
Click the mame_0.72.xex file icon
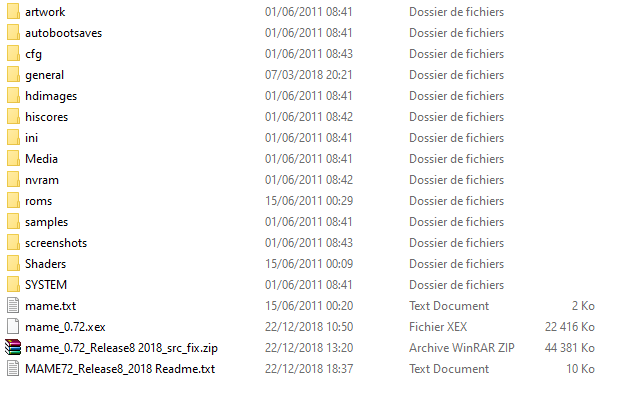pyautogui.click(x=13, y=327)
